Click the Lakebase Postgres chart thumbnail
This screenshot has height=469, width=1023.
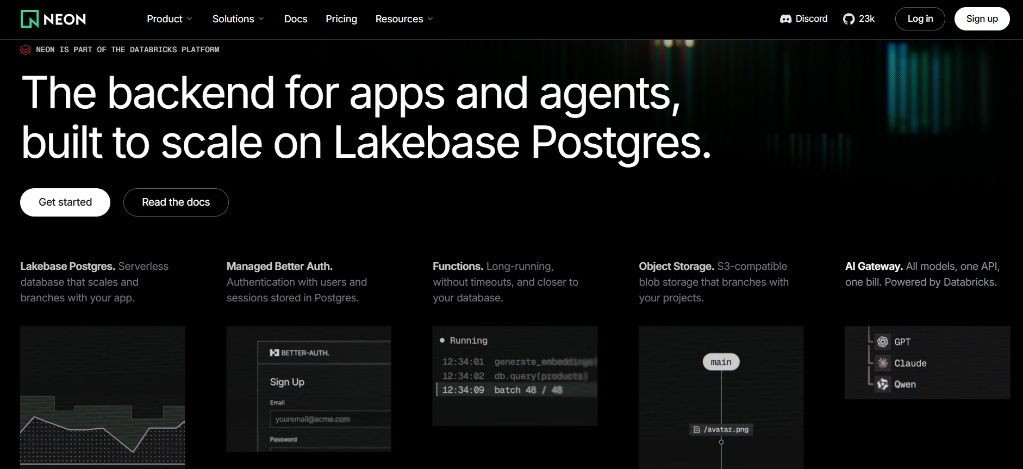(x=102, y=397)
